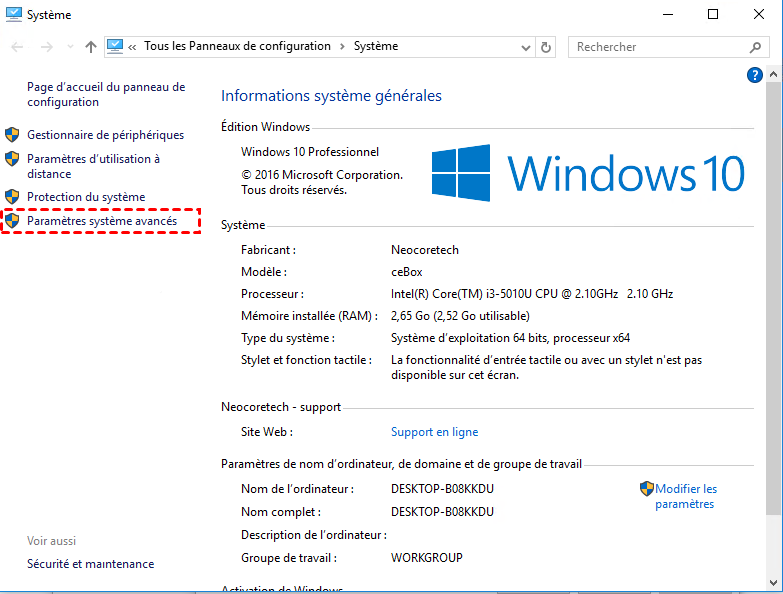The height and width of the screenshot is (594, 783).
Task: Open recent locations dropdown arrow
Action: [x=70, y=47]
